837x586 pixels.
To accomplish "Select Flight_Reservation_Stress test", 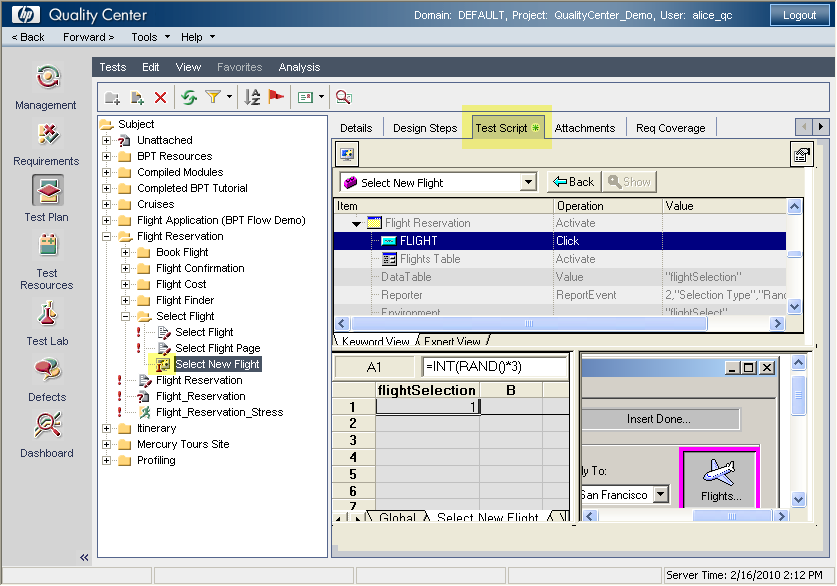I will click(x=219, y=413).
